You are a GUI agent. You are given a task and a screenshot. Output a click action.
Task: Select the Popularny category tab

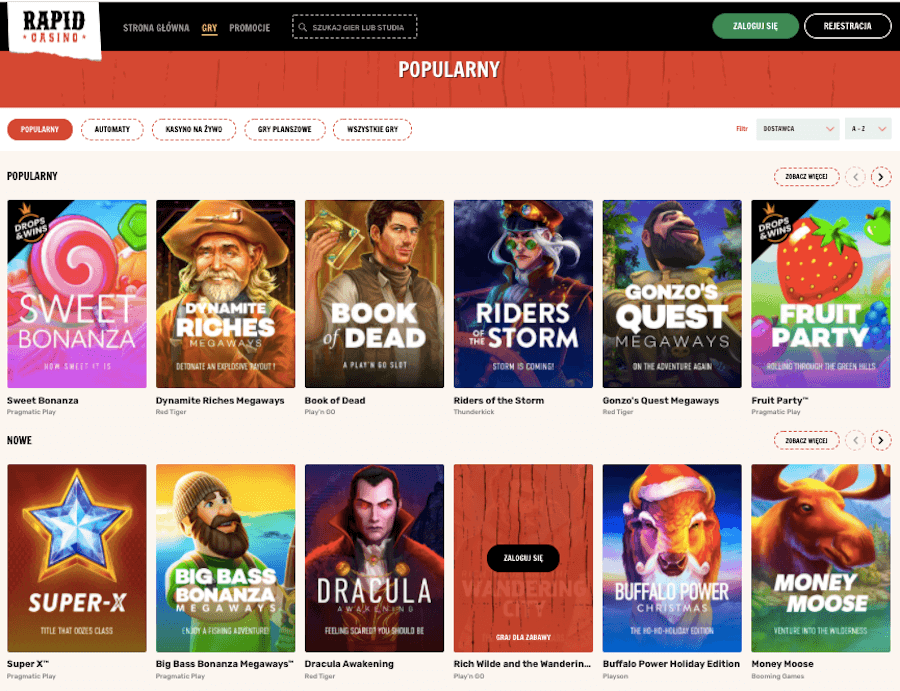(x=40, y=129)
